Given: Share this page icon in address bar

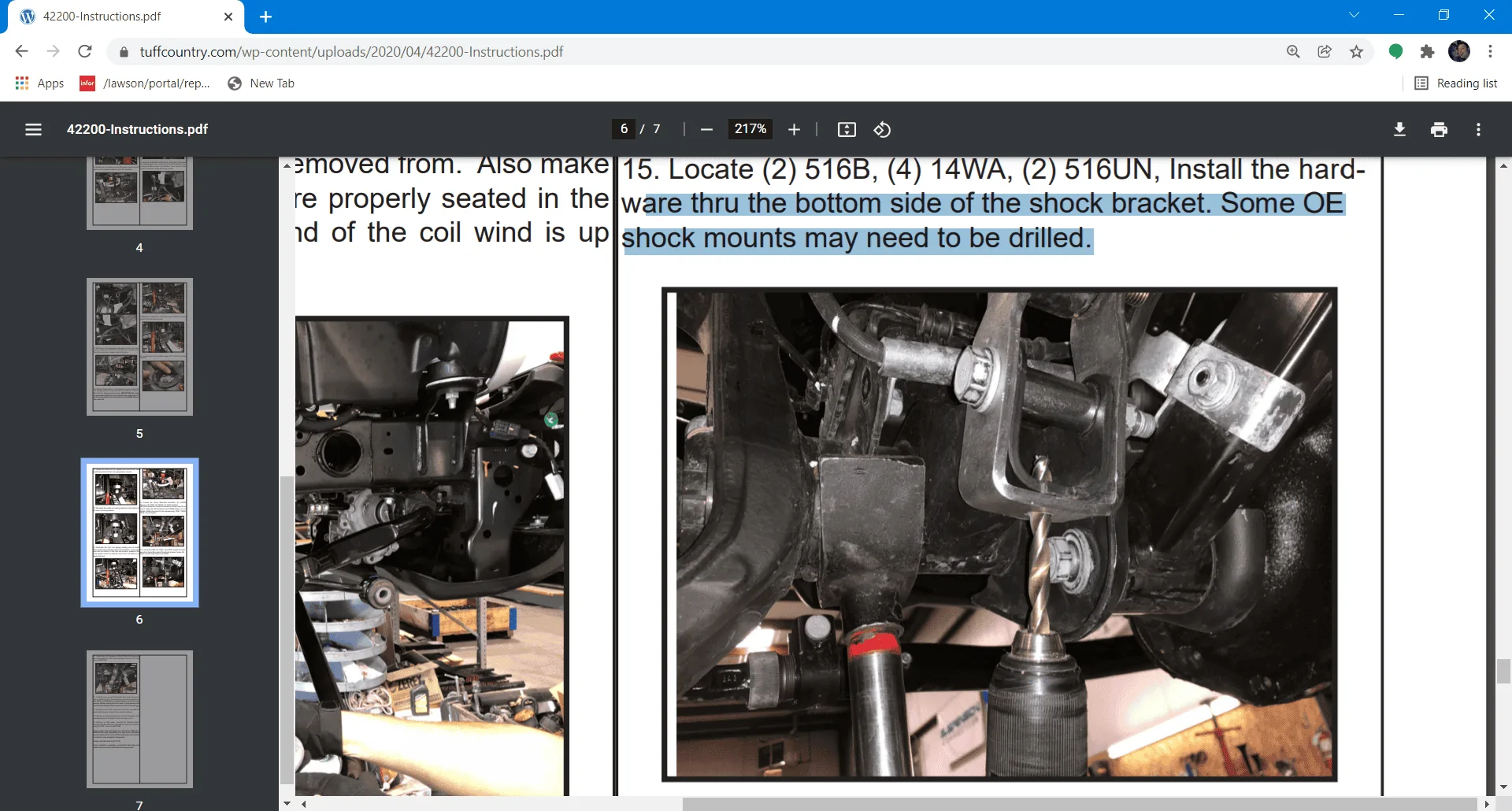Looking at the screenshot, I should coord(1325,52).
